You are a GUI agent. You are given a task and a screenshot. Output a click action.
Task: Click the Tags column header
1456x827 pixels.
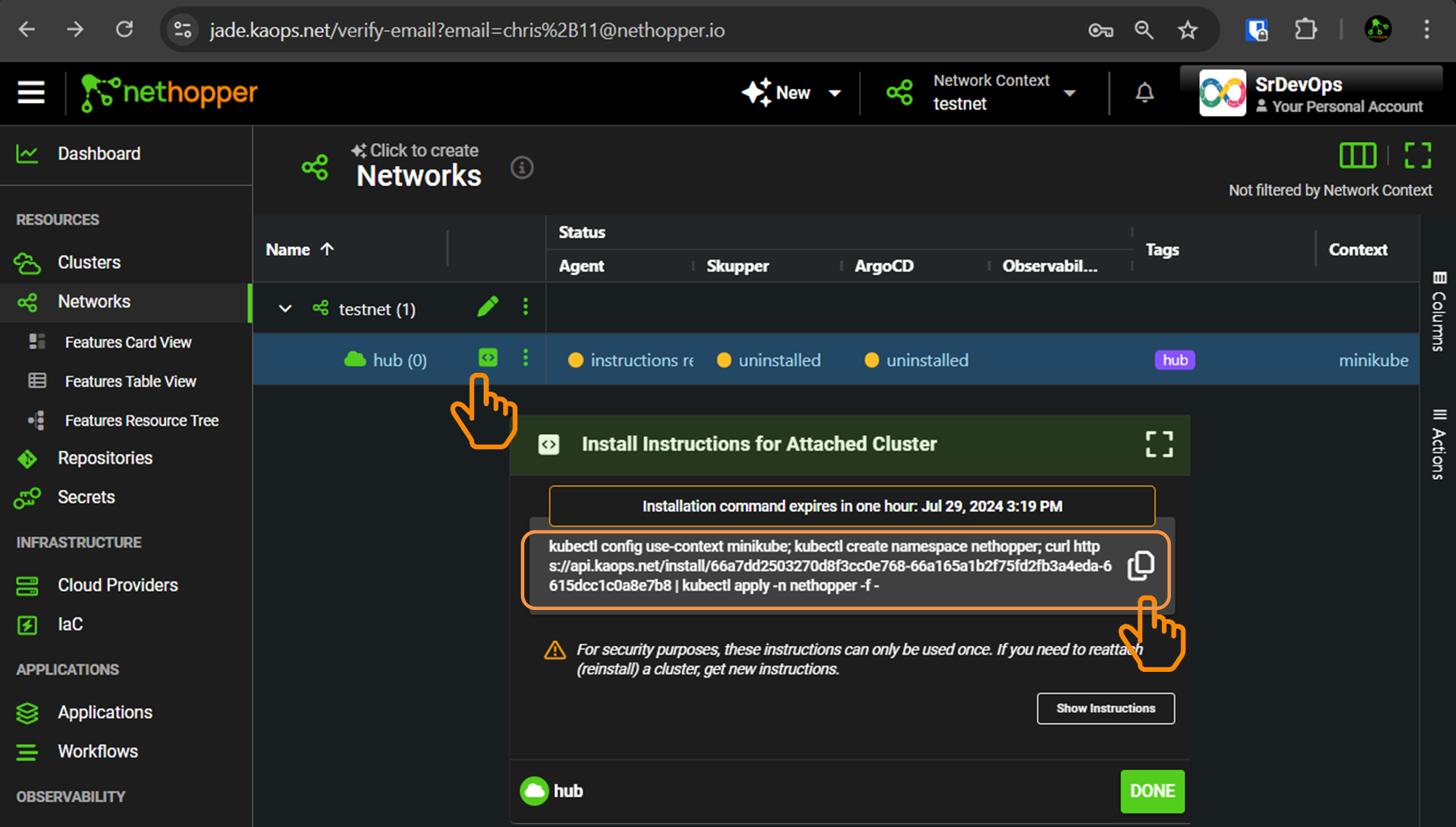(x=1162, y=249)
